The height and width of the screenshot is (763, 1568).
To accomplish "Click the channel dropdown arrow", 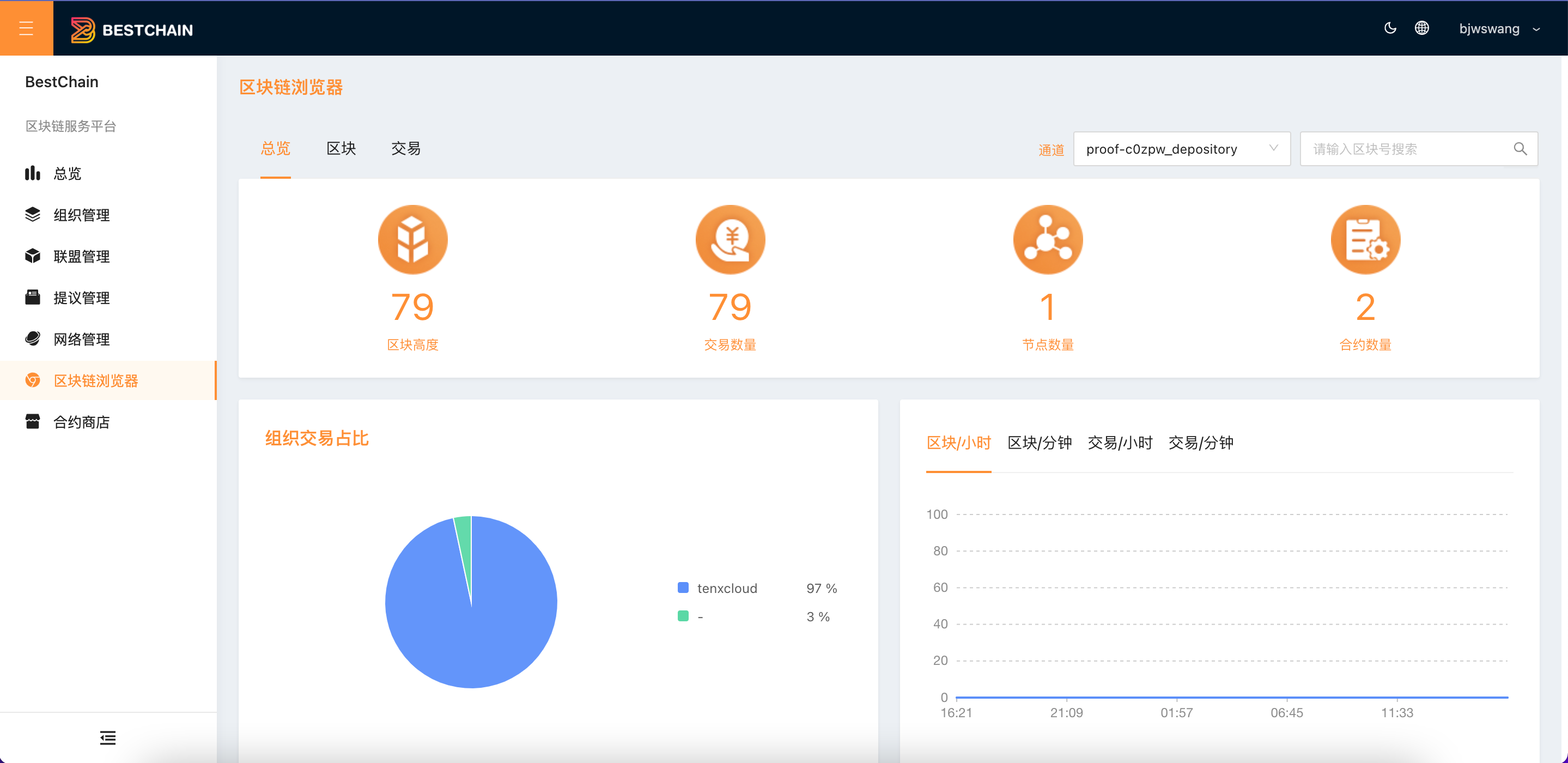I will click(x=1273, y=148).
